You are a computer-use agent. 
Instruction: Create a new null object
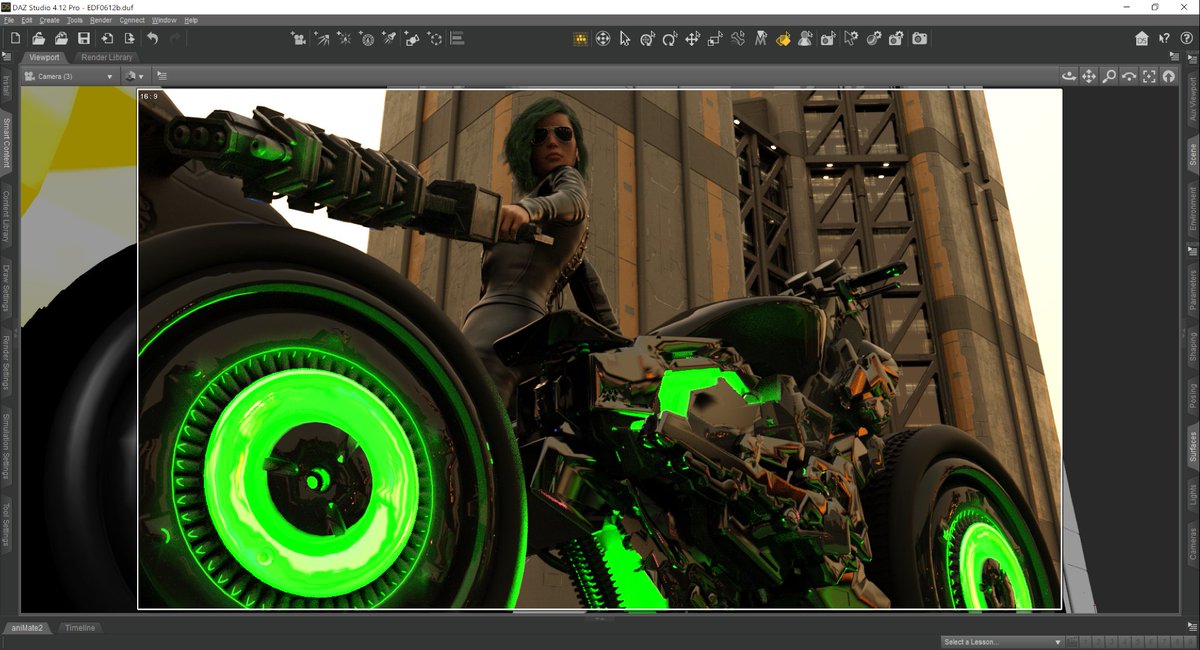(x=435, y=38)
